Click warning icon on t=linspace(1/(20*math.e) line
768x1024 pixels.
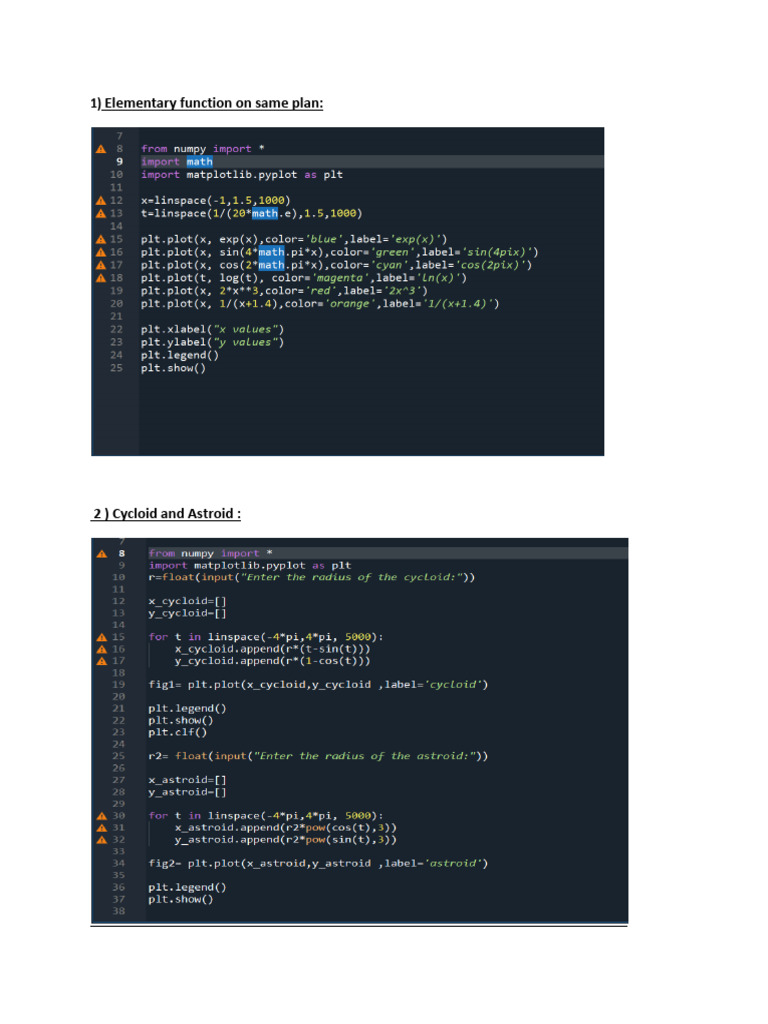pyautogui.click(x=101, y=214)
